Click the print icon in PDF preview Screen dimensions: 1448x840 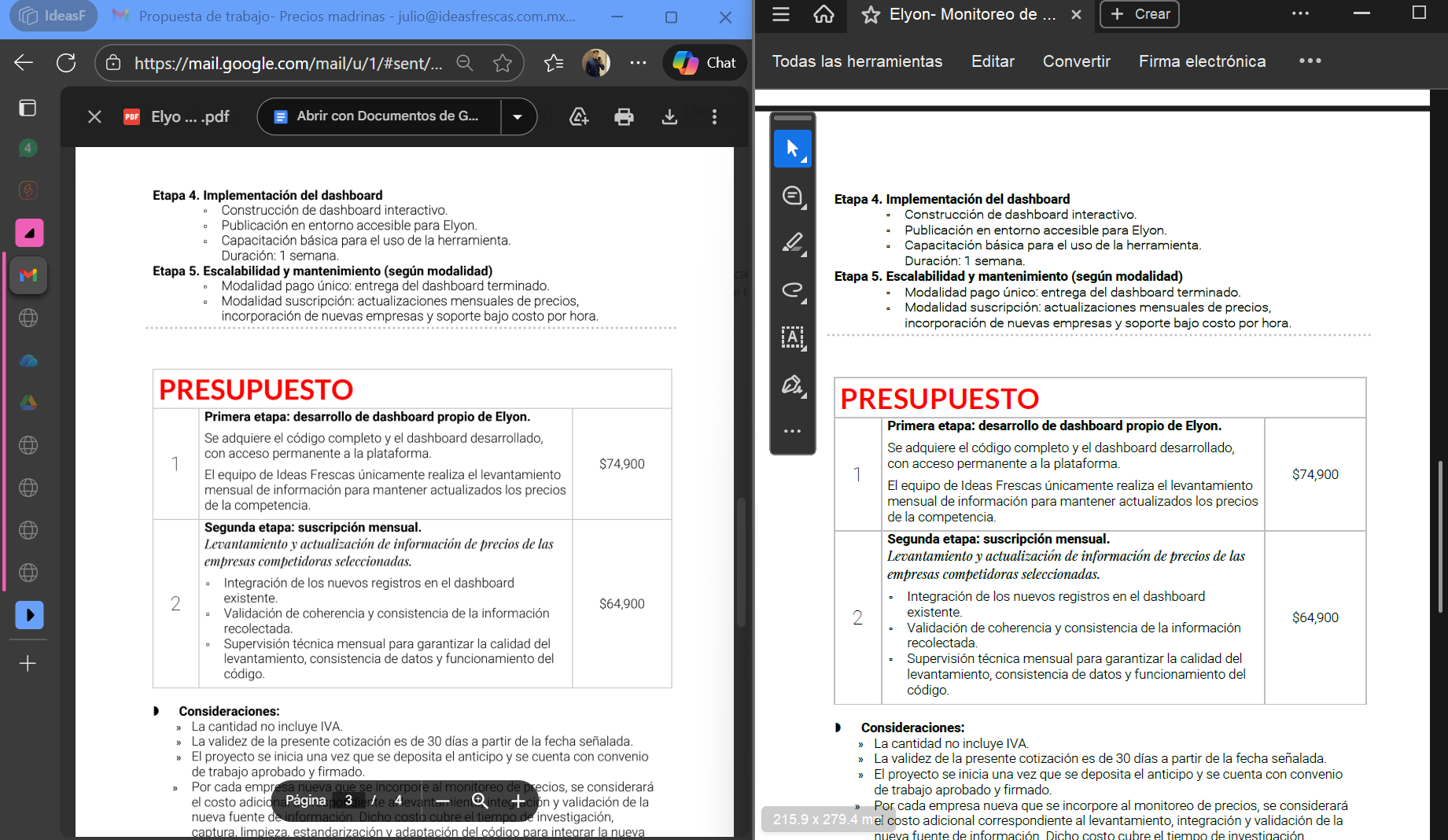pos(624,117)
